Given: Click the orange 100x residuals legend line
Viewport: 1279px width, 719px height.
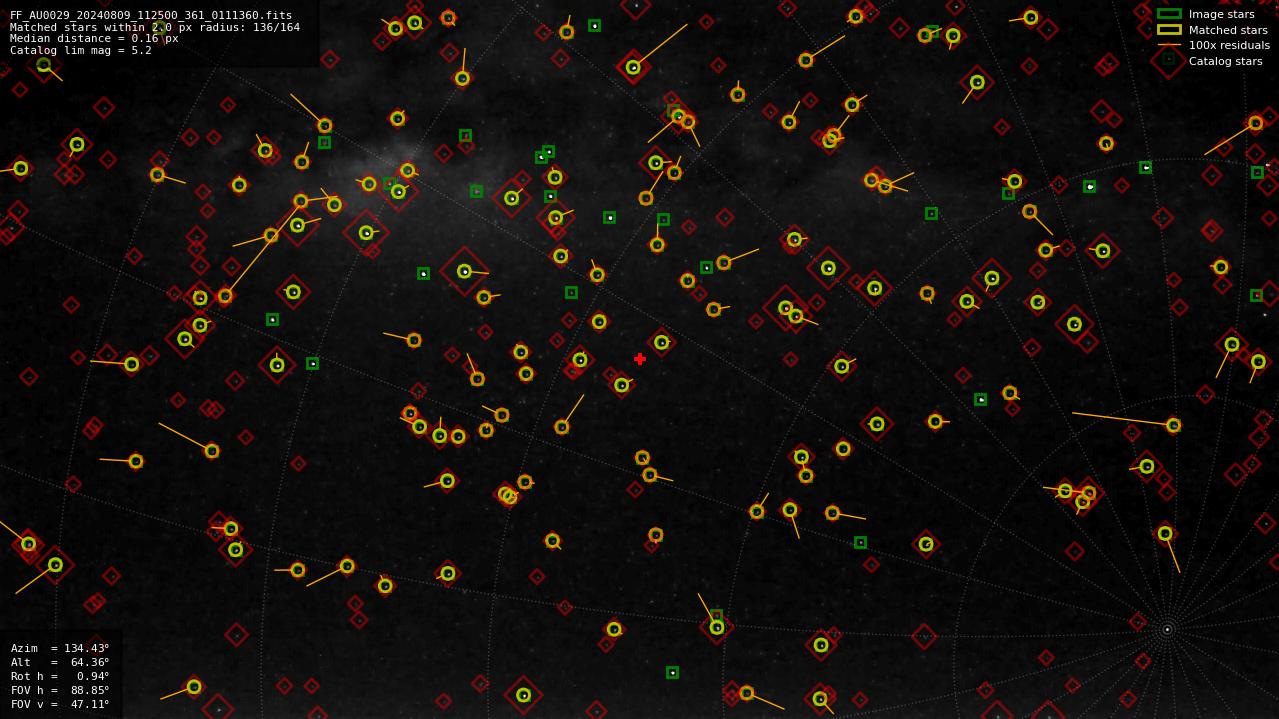Looking at the screenshot, I should pyautogui.click(x=1169, y=45).
